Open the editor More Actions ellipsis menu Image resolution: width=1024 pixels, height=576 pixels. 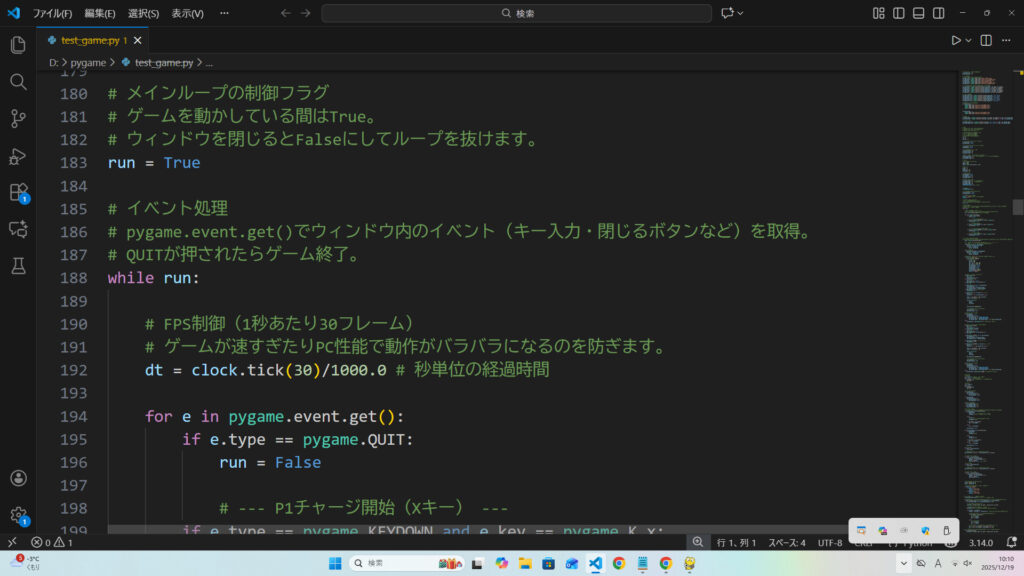tap(1006, 40)
